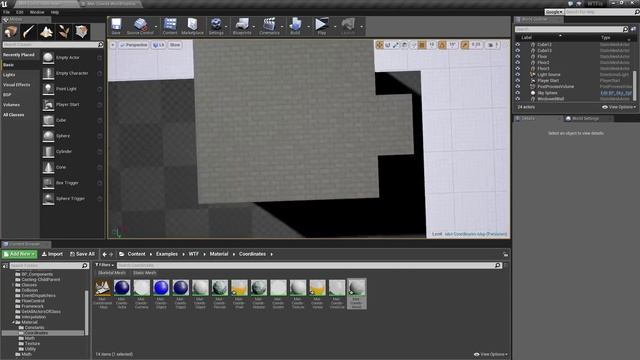
Task: Toggle visibility of Light Source actor
Action: (518, 75)
